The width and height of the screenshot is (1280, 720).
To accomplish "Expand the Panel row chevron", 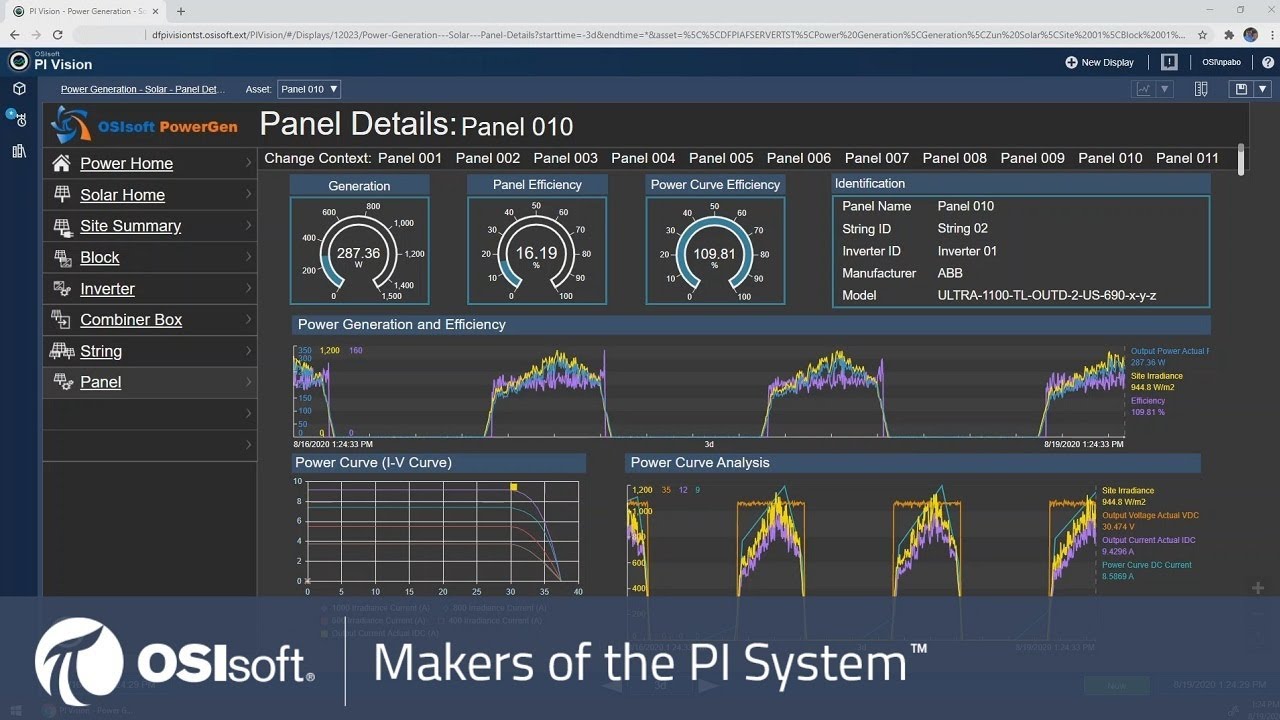I will coord(248,382).
